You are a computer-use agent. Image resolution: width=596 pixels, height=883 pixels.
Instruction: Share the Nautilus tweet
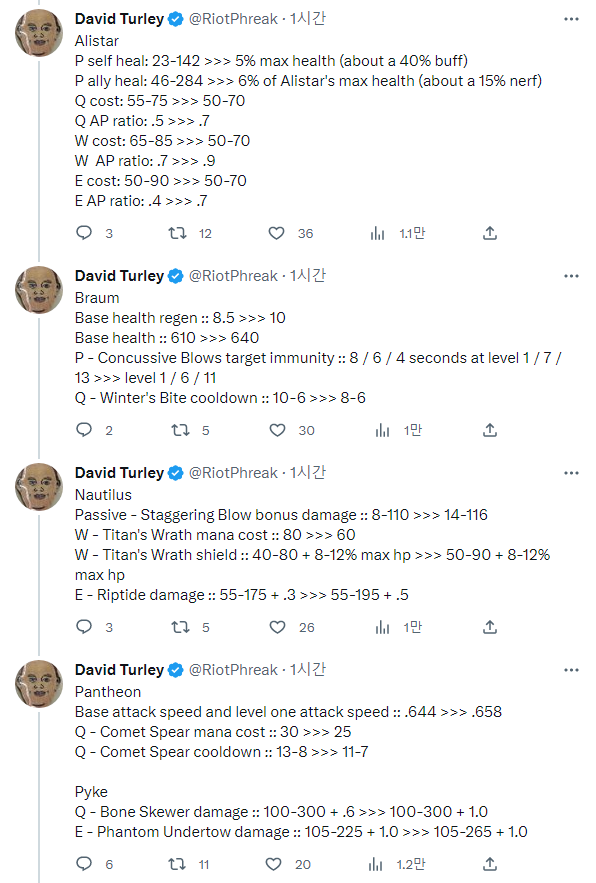point(490,627)
